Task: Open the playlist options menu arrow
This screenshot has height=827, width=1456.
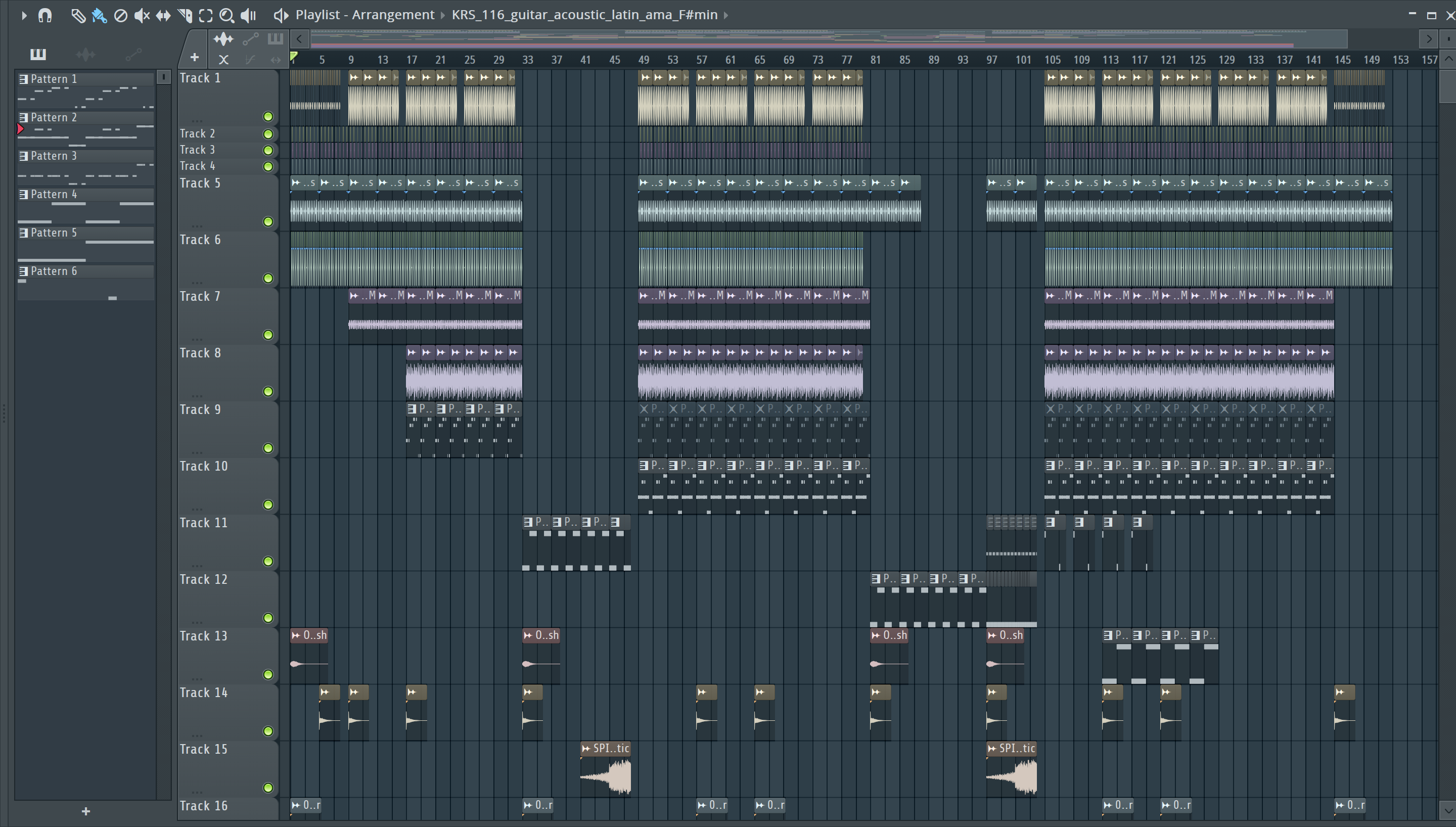Action: pyautogui.click(x=23, y=15)
